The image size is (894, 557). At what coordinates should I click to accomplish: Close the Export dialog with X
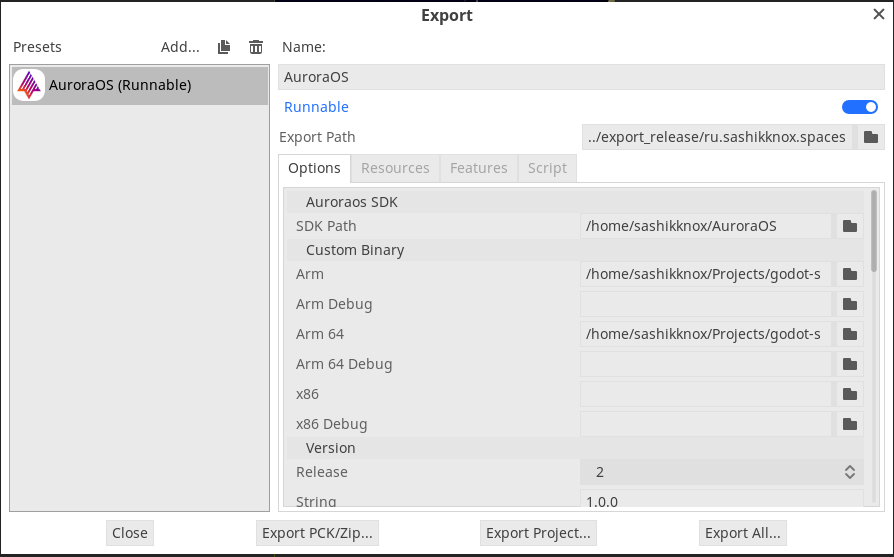879,14
